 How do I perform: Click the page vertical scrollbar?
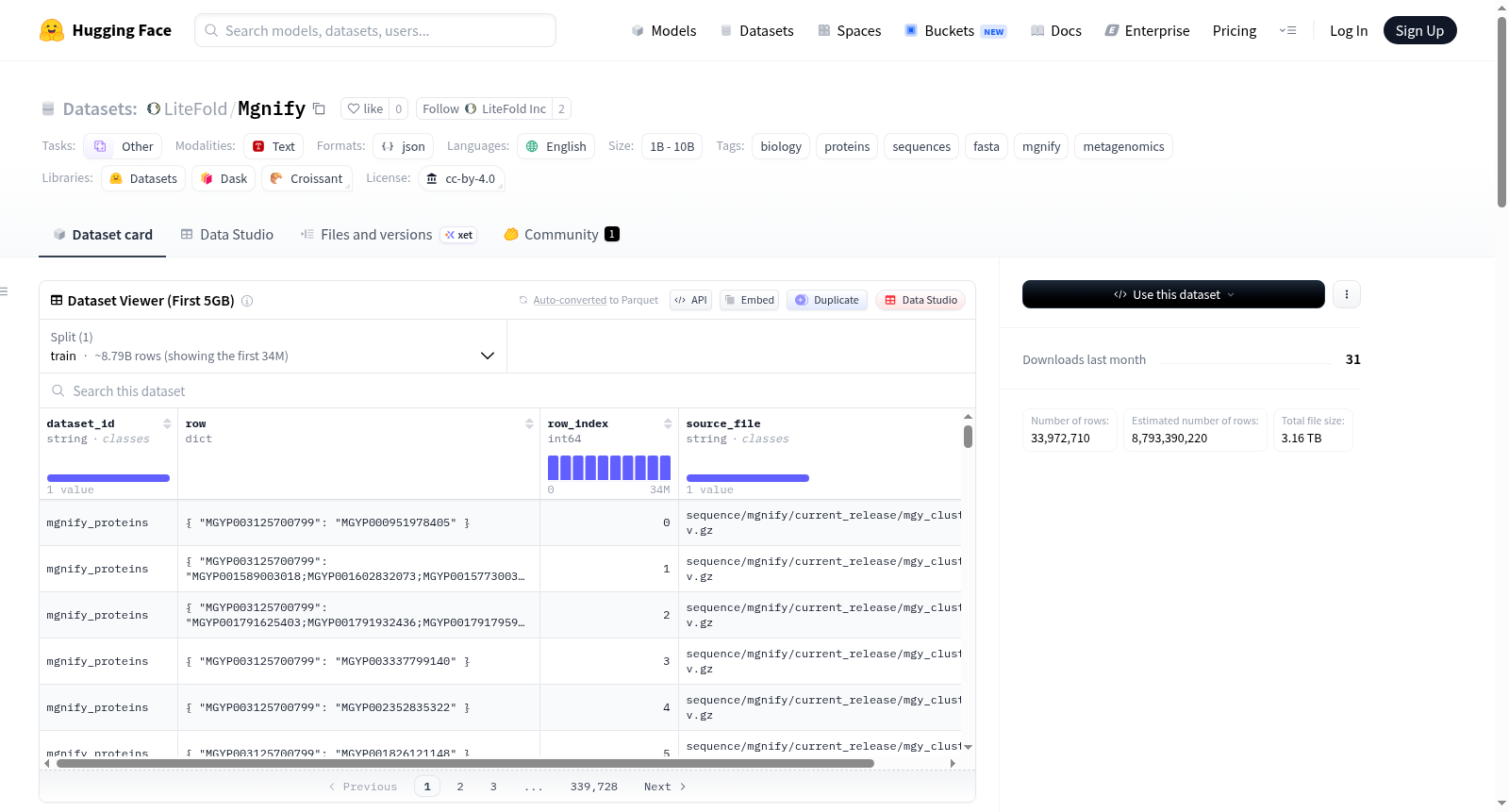pos(1501,112)
